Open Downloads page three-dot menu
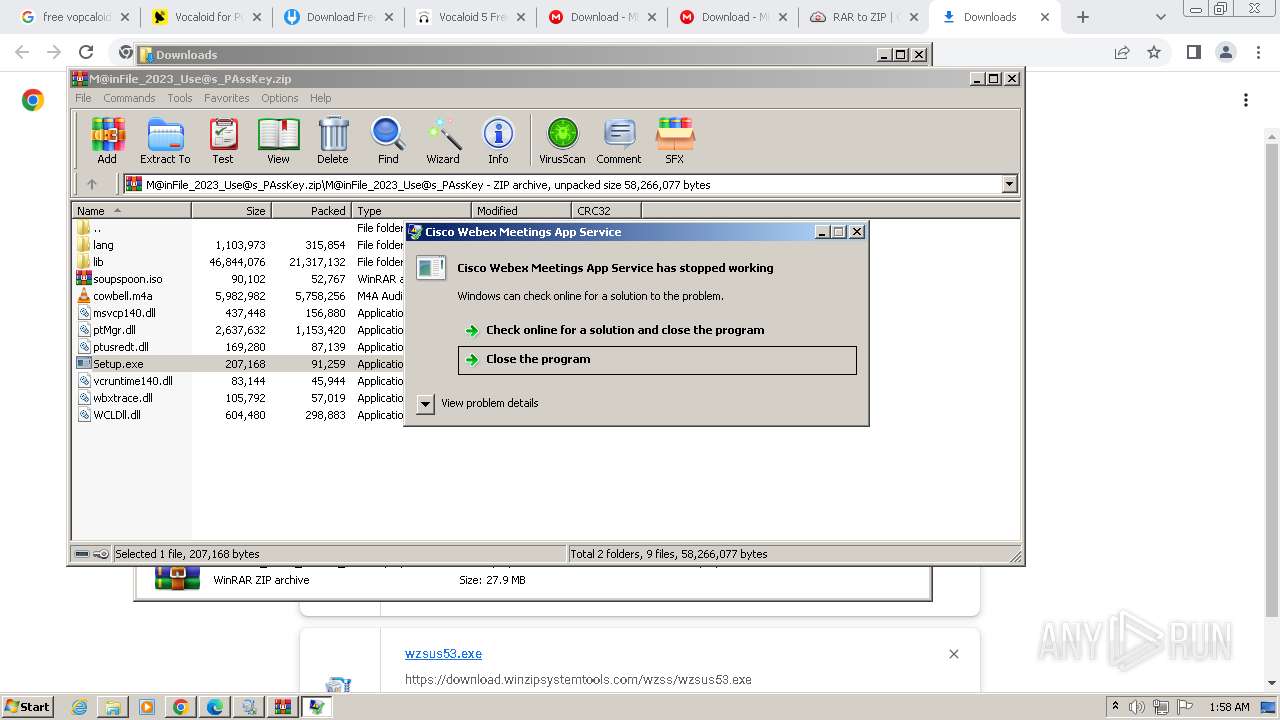The width and height of the screenshot is (1280, 720). point(1245,100)
